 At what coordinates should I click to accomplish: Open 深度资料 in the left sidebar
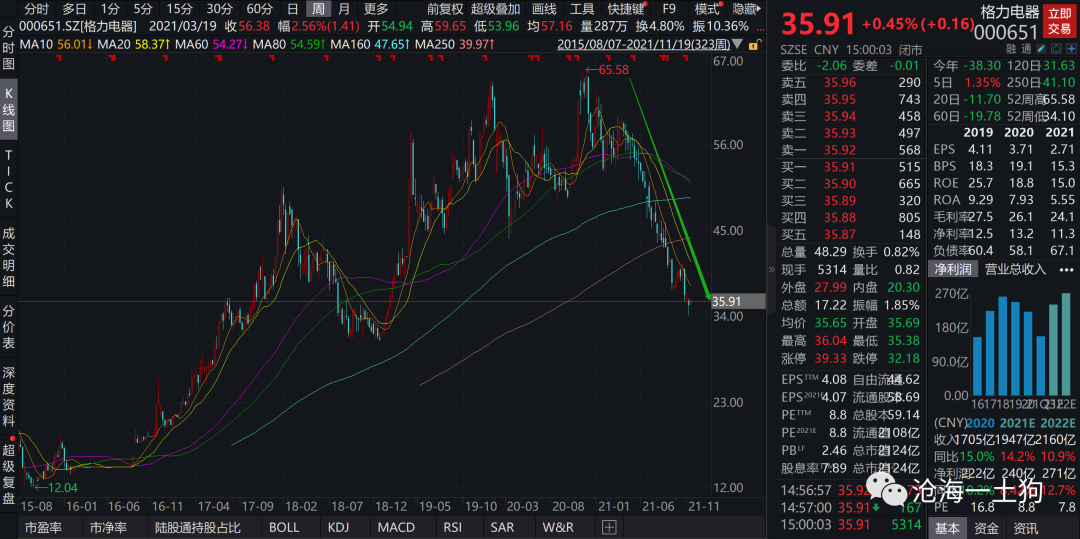tap(9, 396)
